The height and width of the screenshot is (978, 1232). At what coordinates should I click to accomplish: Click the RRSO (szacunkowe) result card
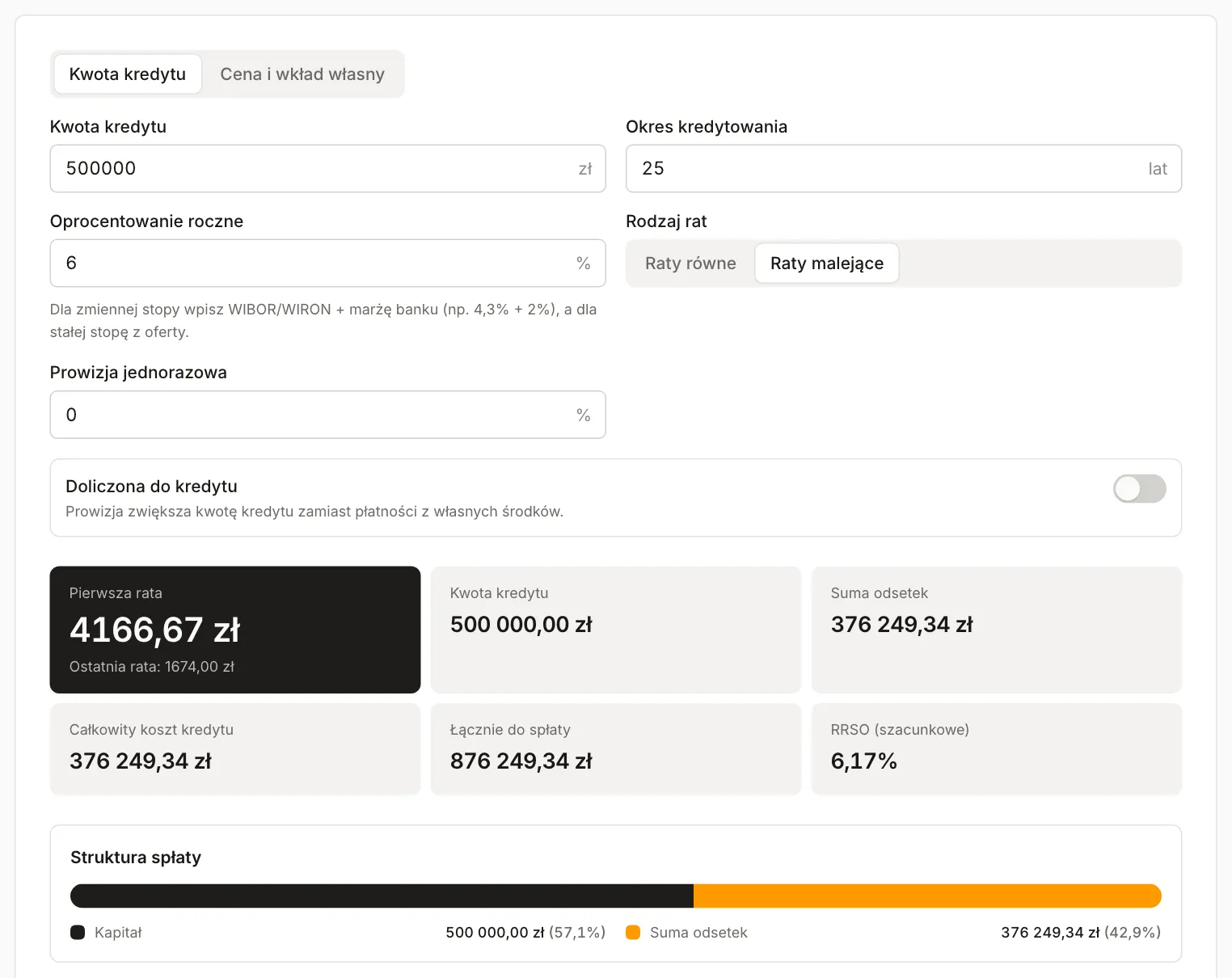coord(997,748)
